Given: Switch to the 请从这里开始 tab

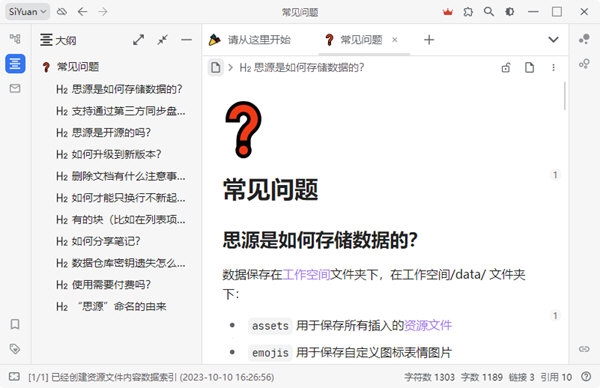Looking at the screenshot, I should [x=250, y=40].
